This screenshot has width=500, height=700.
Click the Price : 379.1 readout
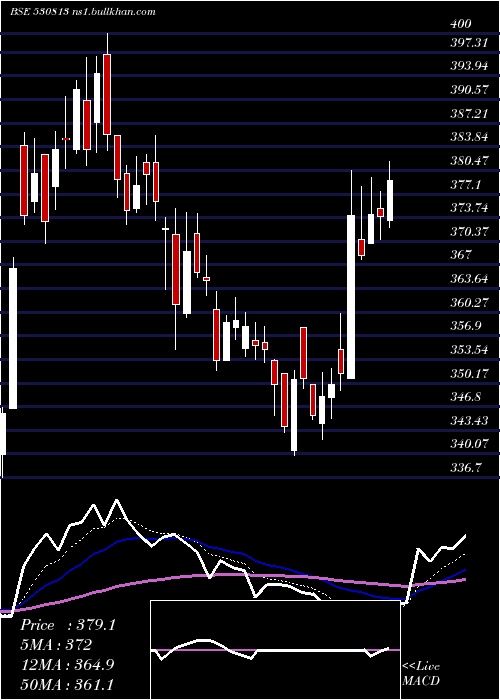tap(68, 625)
